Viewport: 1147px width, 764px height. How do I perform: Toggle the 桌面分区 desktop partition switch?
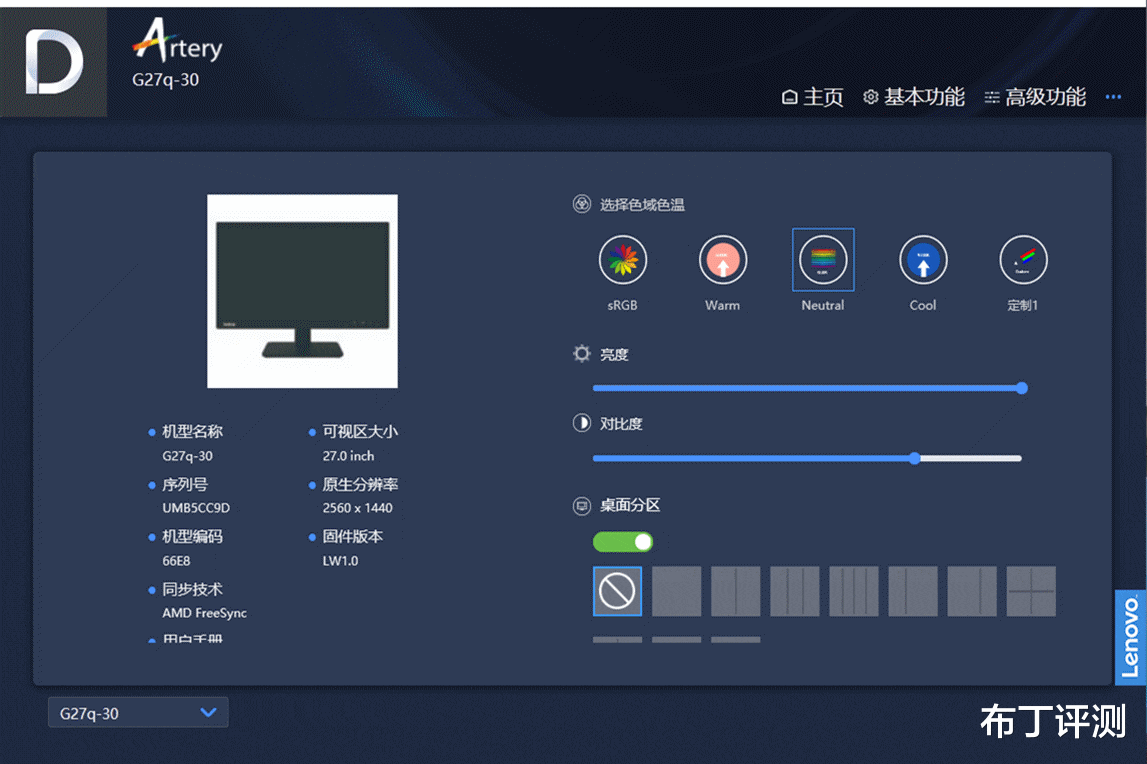[623, 542]
